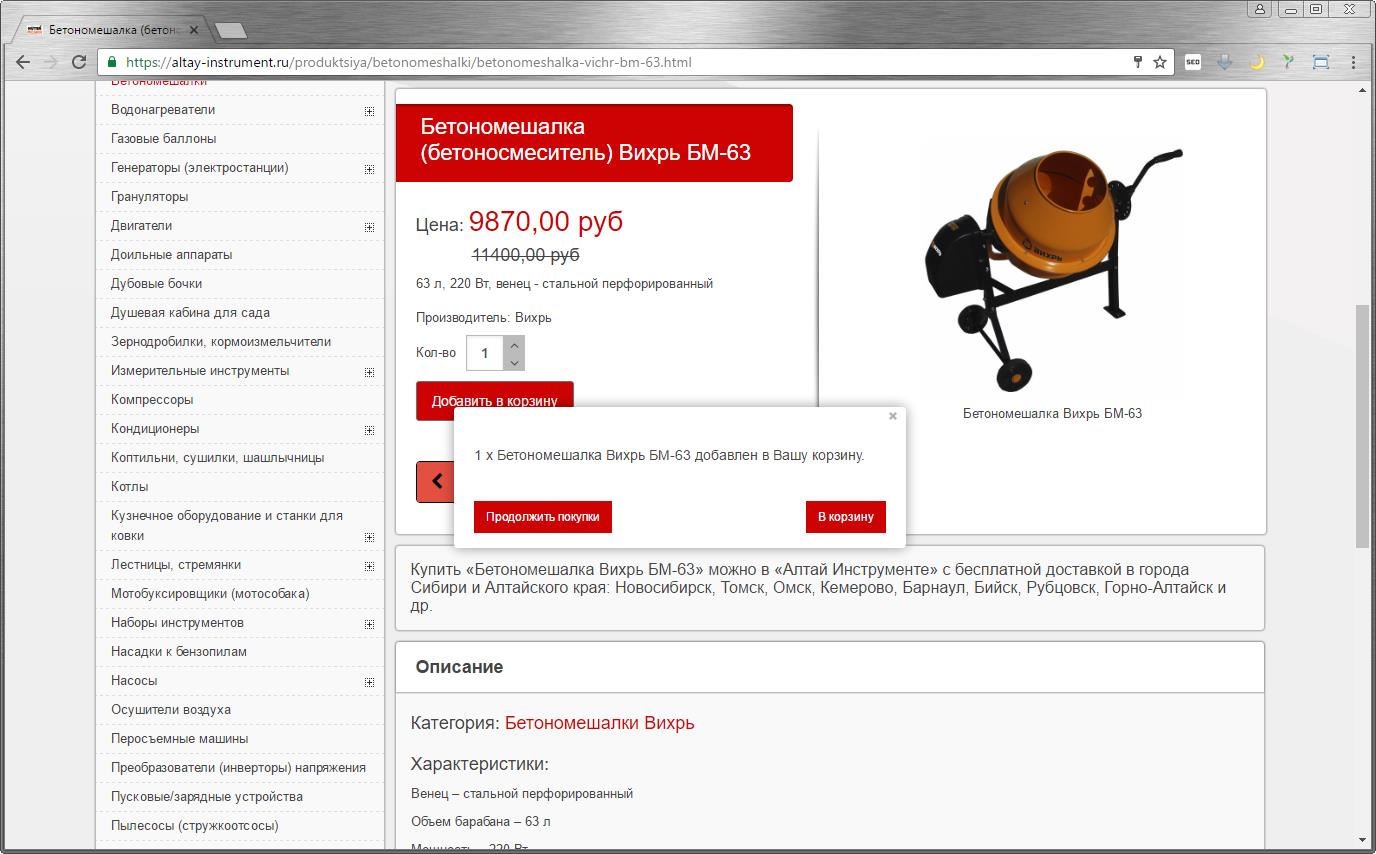
Task: Open a new browser tab
Action: coord(231,31)
